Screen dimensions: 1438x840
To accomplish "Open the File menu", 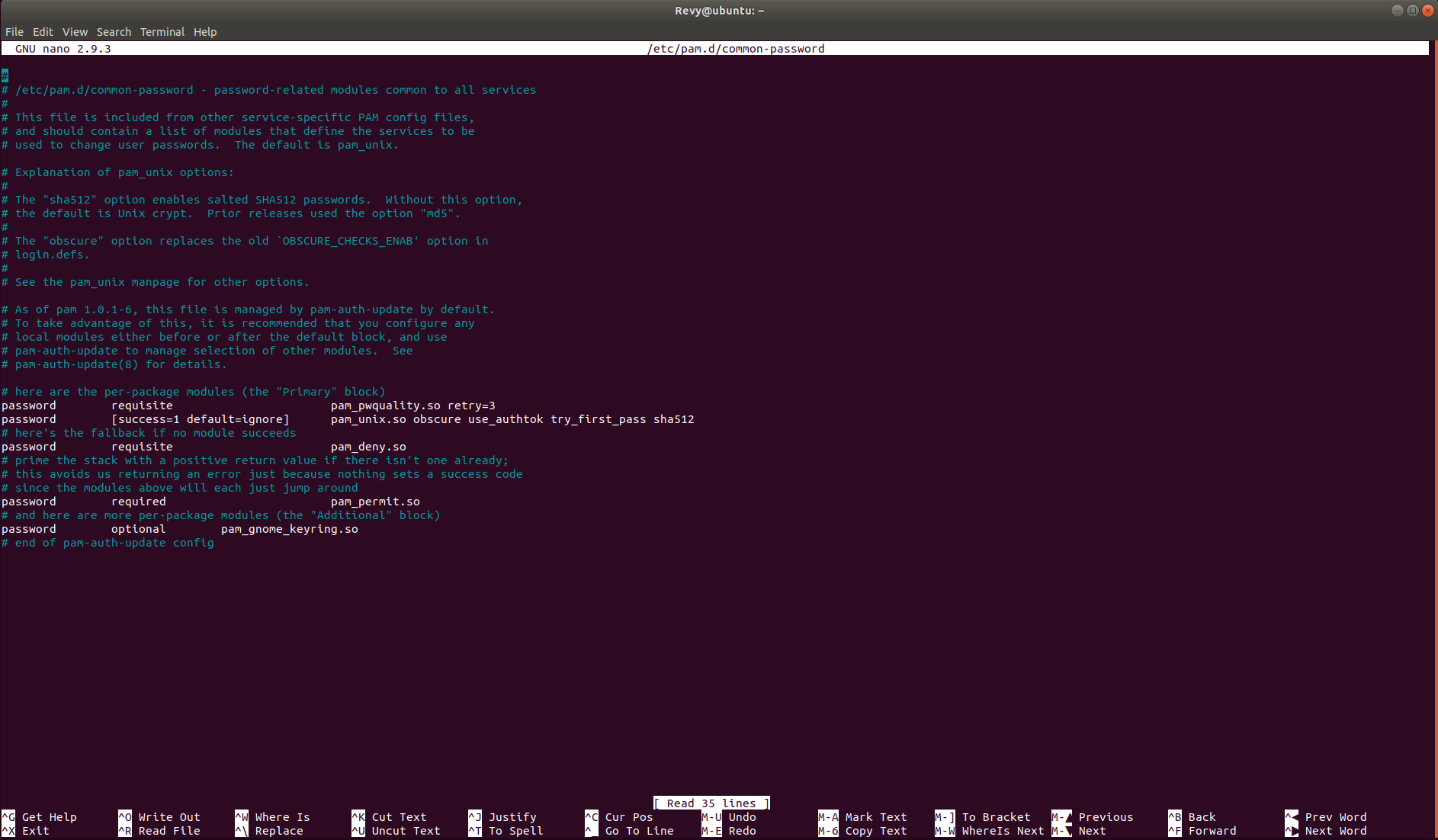I will point(14,32).
